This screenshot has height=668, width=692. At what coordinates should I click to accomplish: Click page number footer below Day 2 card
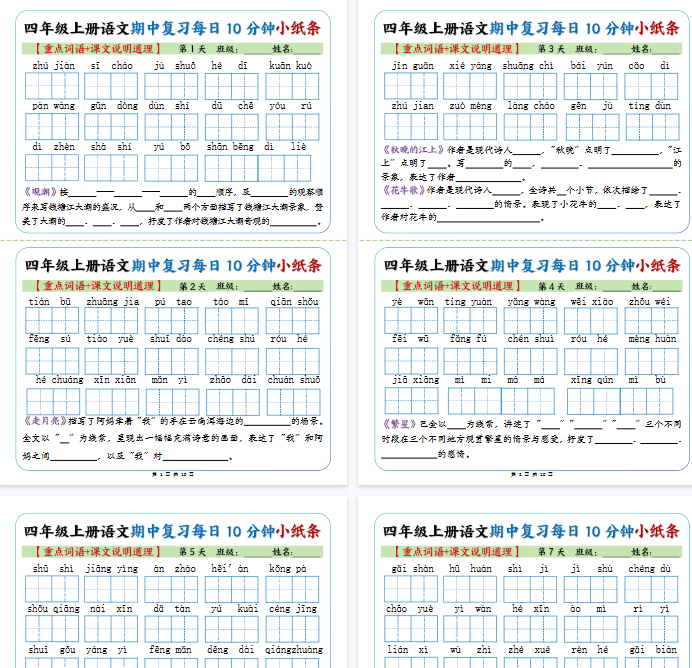point(173,474)
